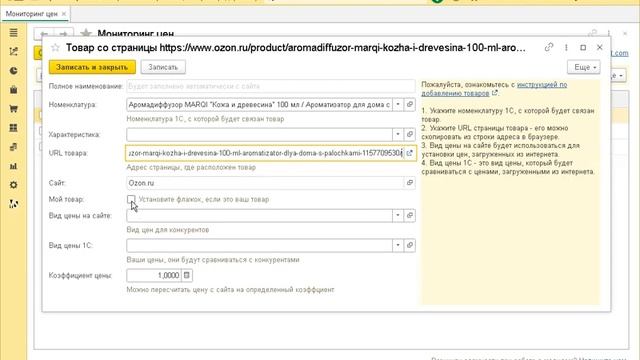This screenshot has height=360, width=640.
Task: Click the Сайт field with Ozon.ru
Action: 265,183
